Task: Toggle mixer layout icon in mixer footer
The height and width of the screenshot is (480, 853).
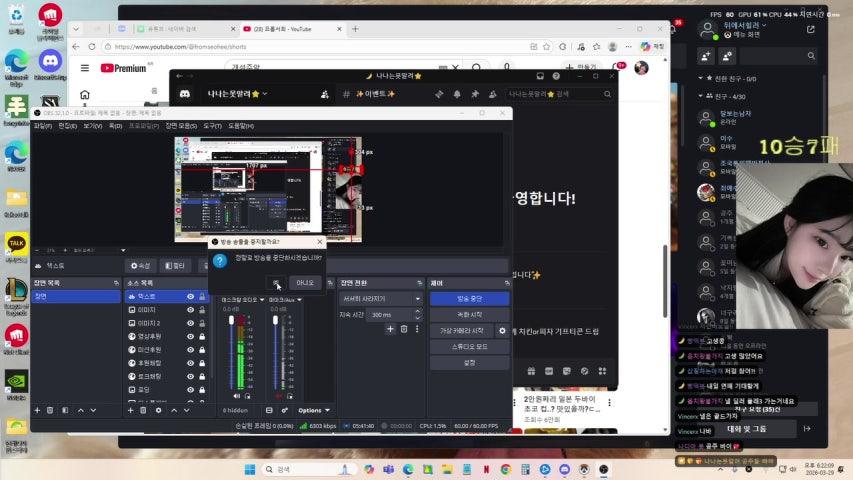Action: (x=269, y=410)
